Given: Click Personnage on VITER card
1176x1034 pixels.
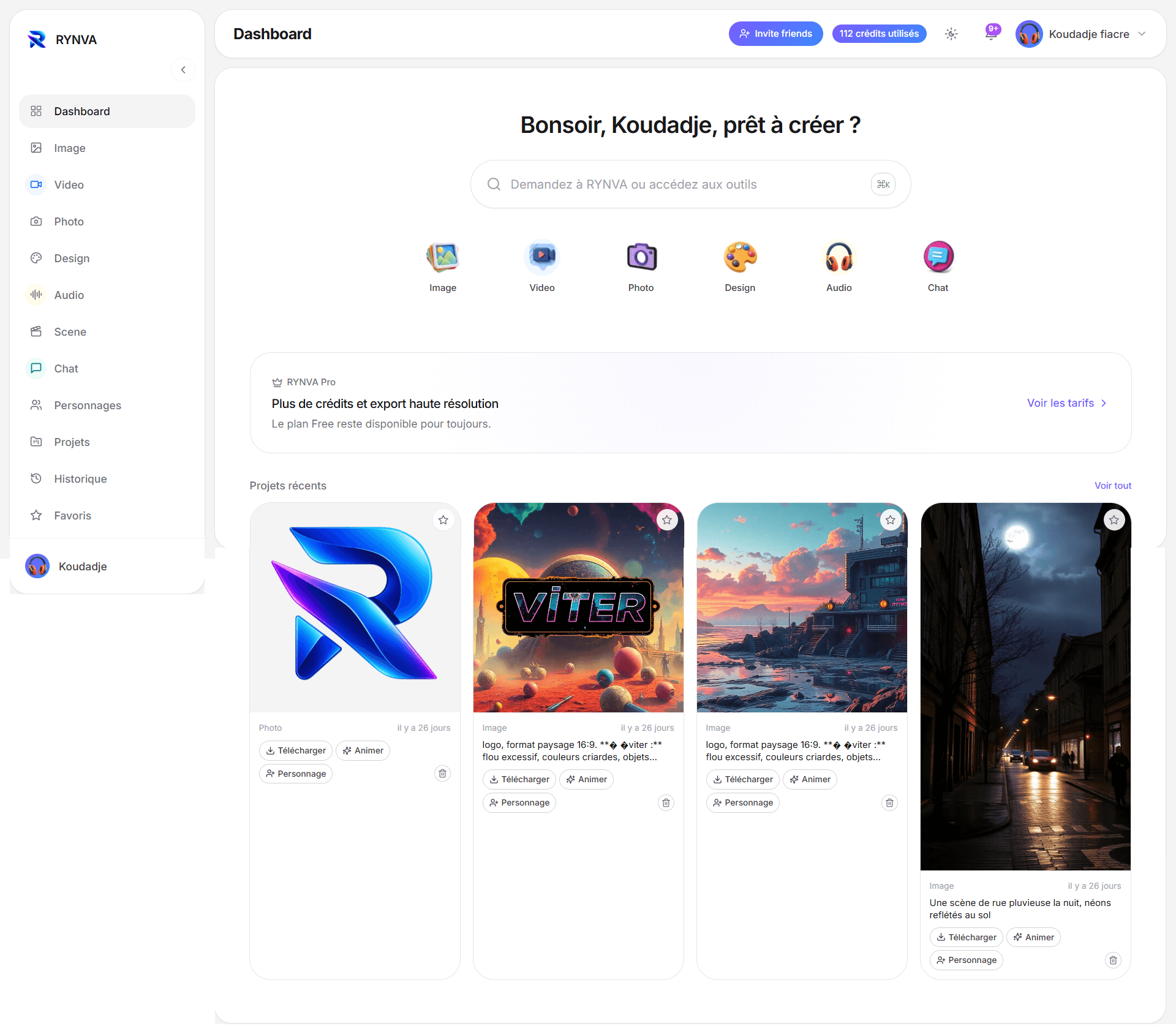Looking at the screenshot, I should 519,803.
